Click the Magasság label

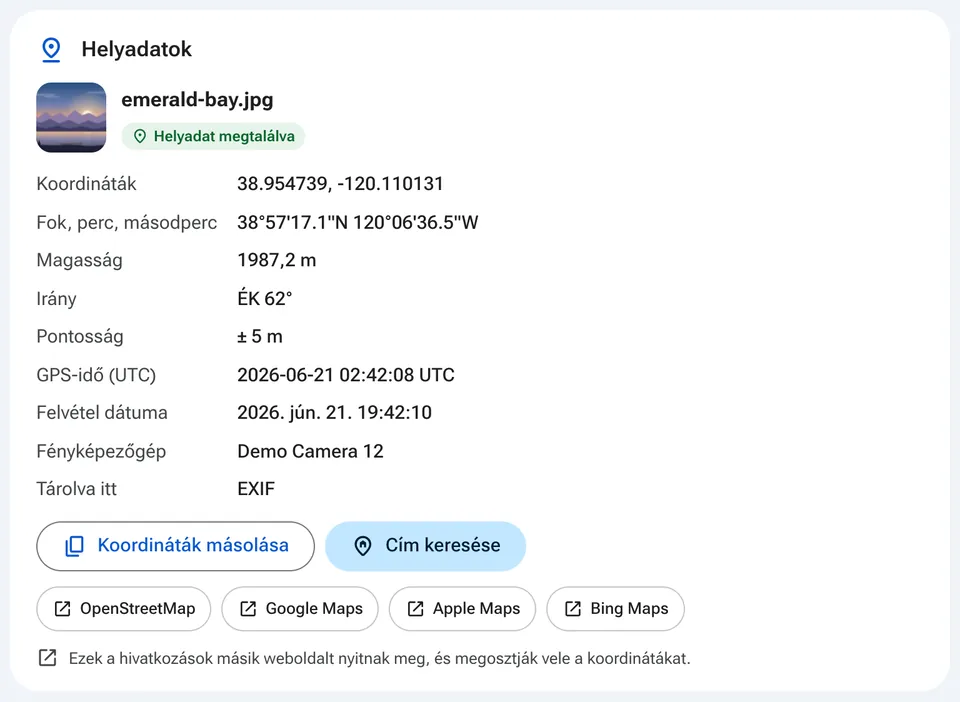pos(80,261)
